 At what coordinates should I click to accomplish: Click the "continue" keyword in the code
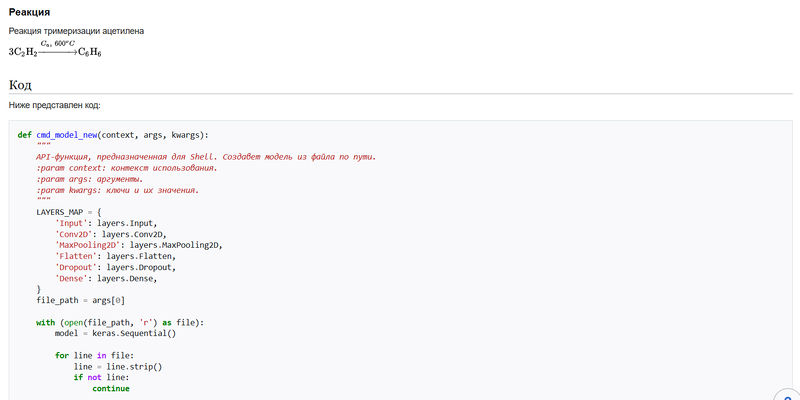click(x=110, y=388)
